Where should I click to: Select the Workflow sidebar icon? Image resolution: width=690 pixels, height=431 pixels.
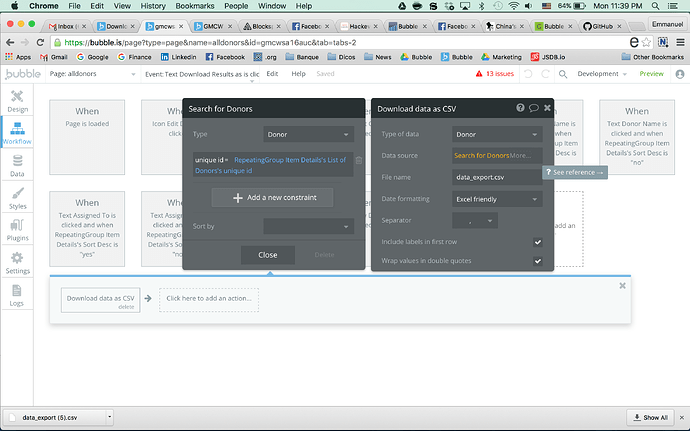click(17, 133)
